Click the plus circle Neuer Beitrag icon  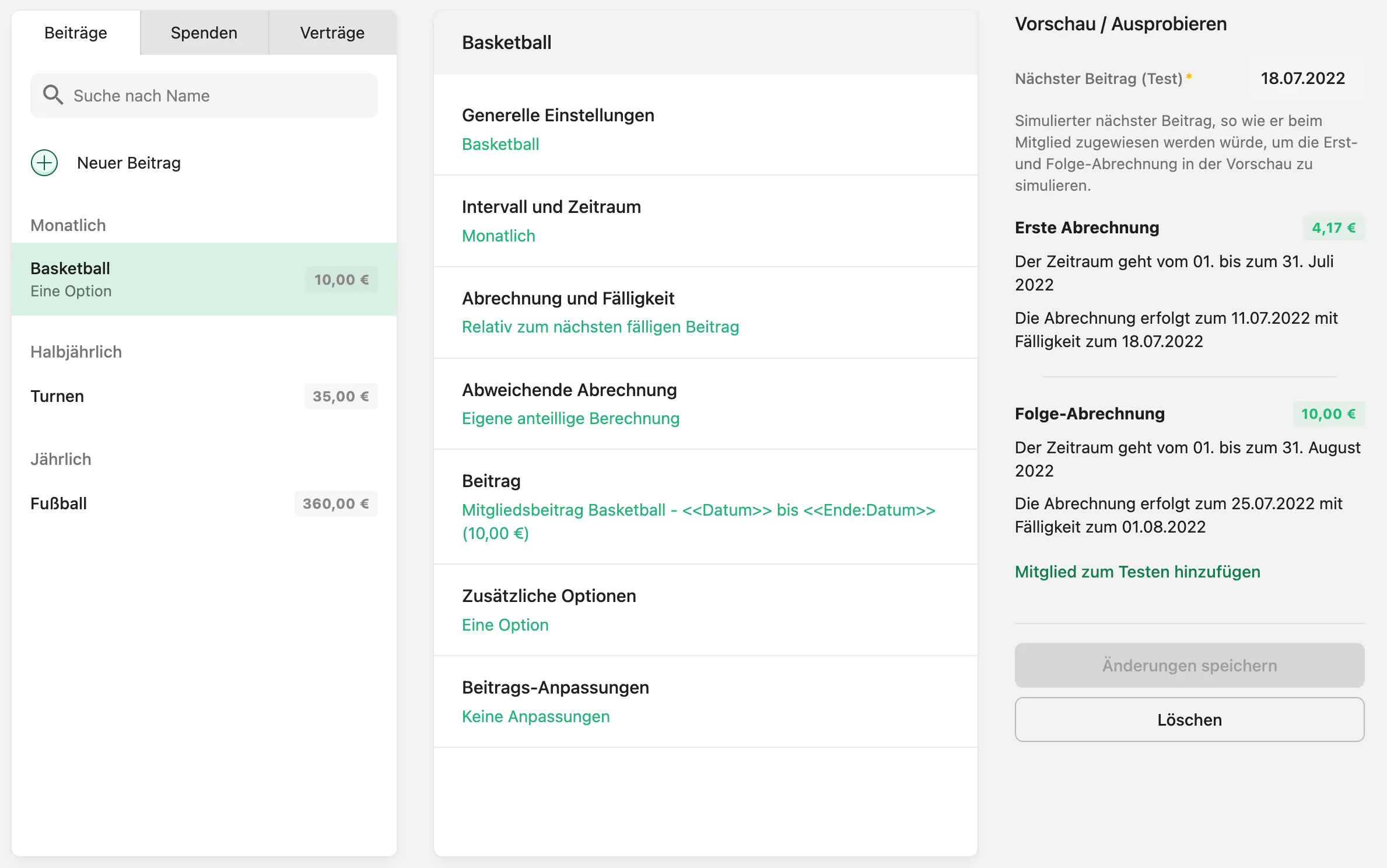click(x=44, y=163)
